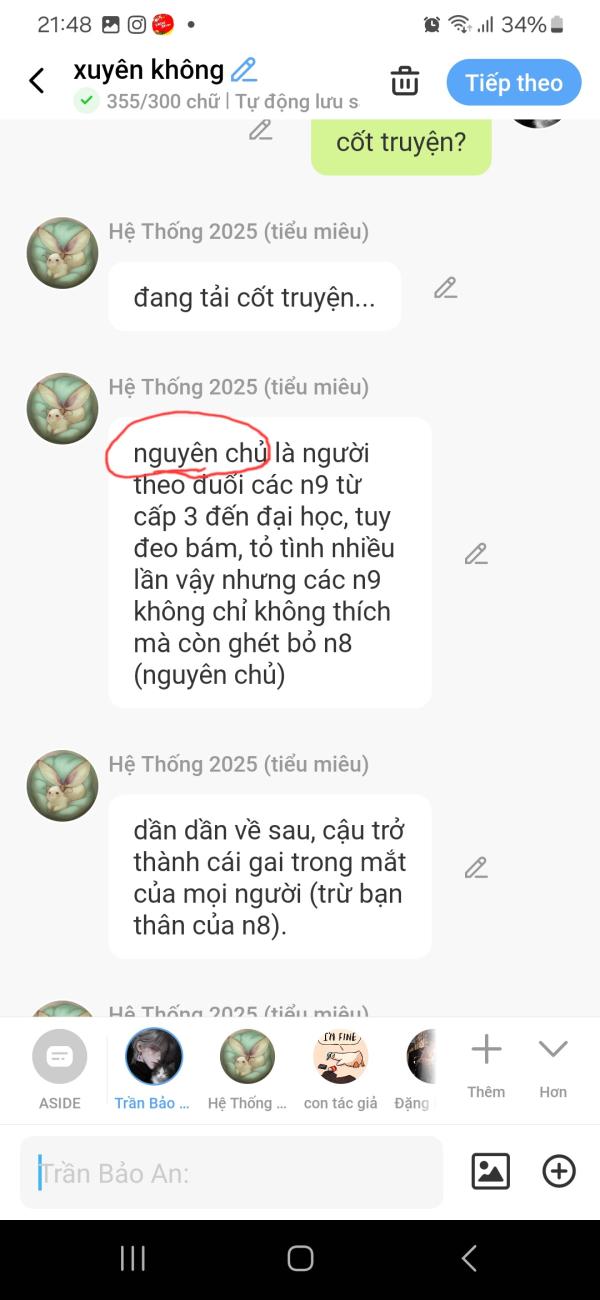
Task: Click the trash delete icon
Action: pyautogui.click(x=405, y=81)
